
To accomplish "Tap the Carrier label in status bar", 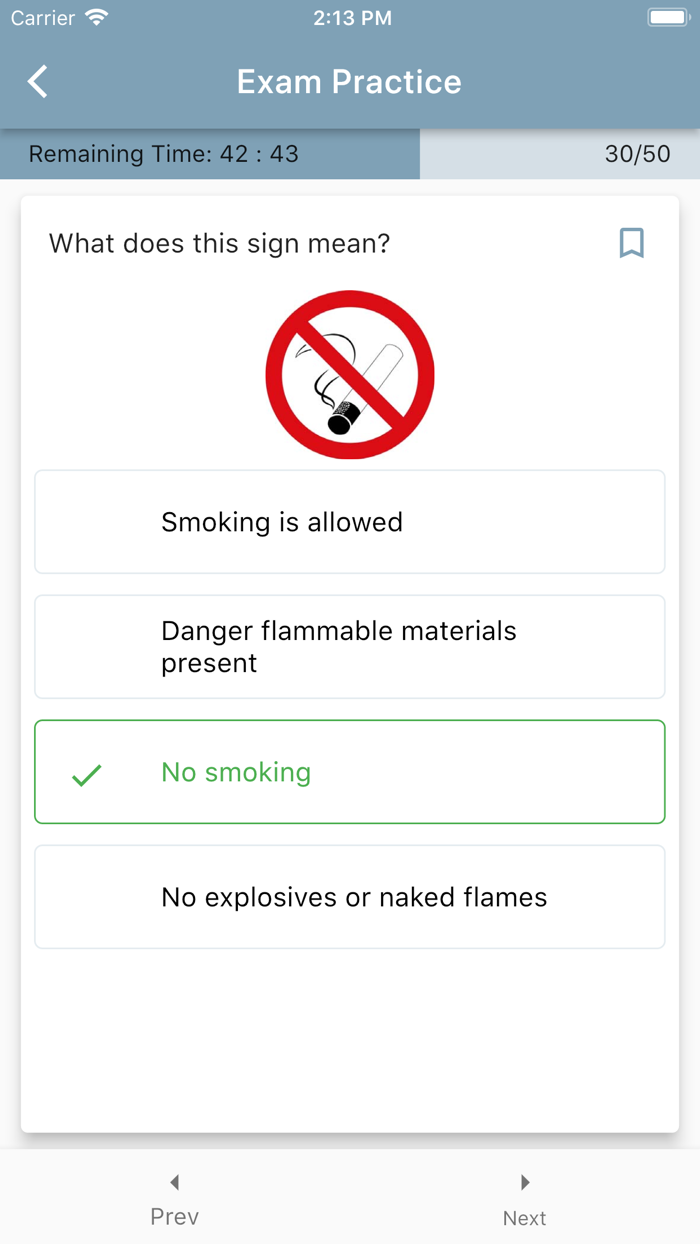I will [43, 18].
